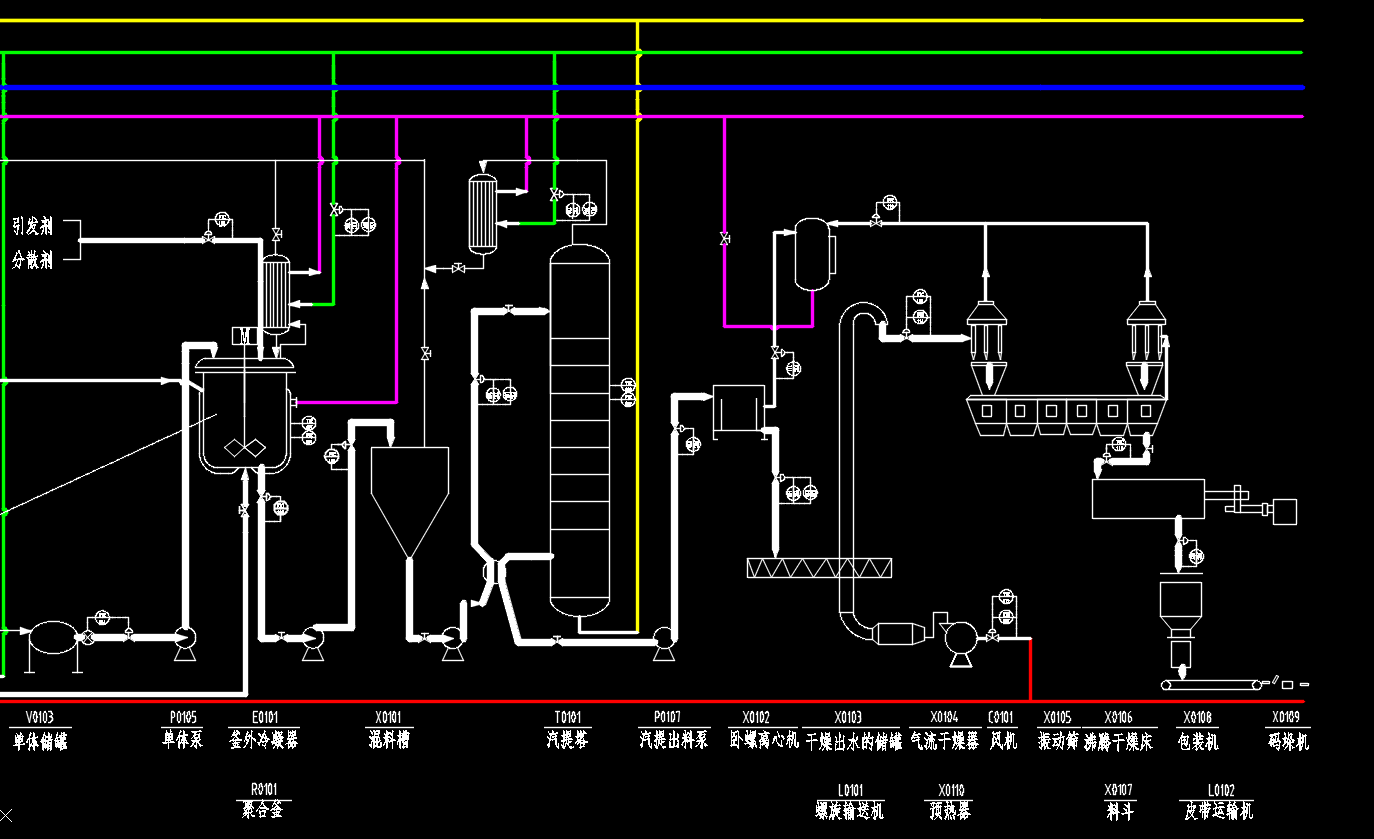Viewport: 1374px width, 839px height.
Task: Select the fluidized bed dryer compartments
Action: 1066,411
